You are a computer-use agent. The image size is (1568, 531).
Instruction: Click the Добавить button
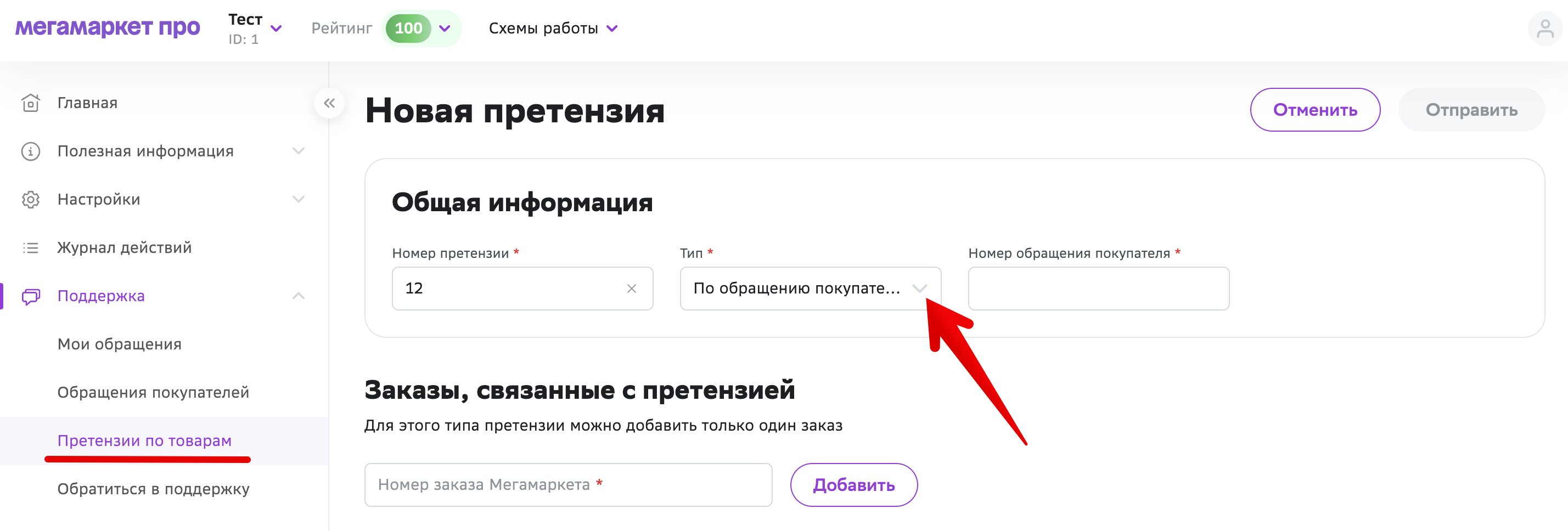(853, 485)
